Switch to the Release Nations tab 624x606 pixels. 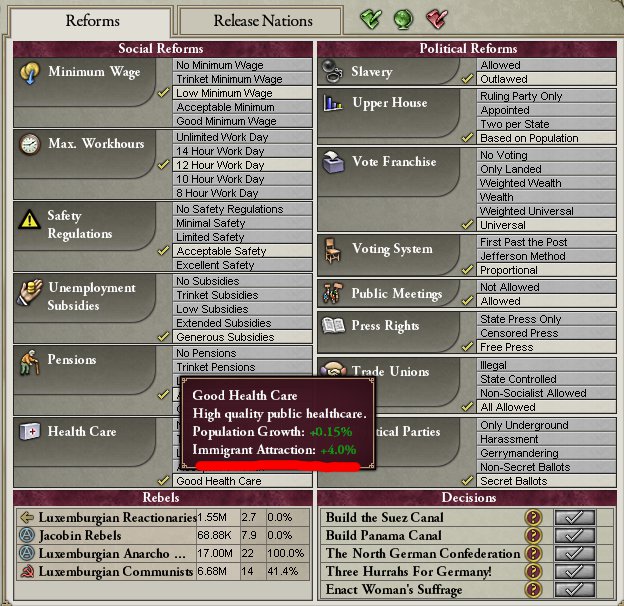click(x=262, y=21)
